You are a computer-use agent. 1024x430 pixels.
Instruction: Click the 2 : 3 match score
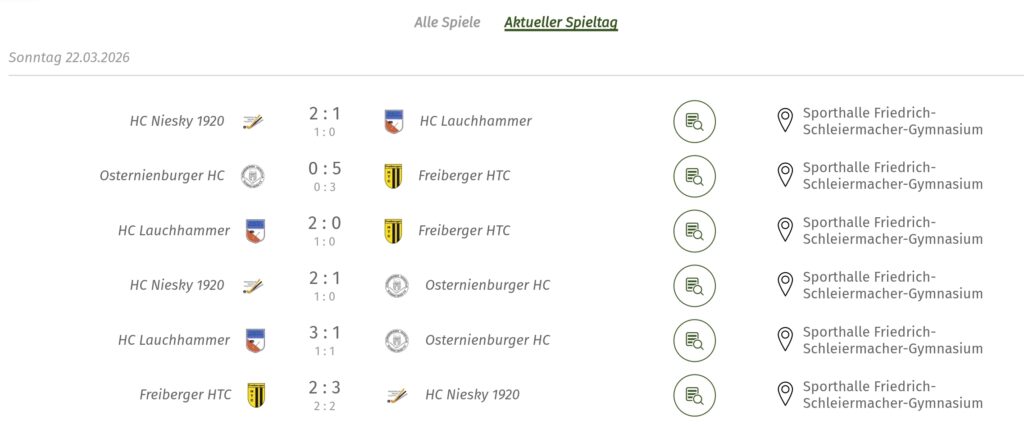click(324, 388)
